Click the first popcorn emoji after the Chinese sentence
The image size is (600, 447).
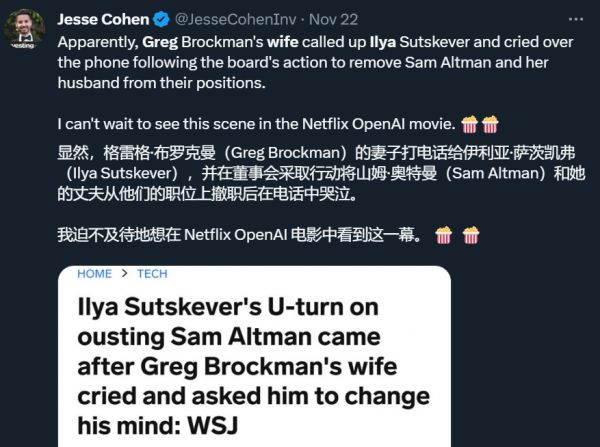tap(444, 236)
